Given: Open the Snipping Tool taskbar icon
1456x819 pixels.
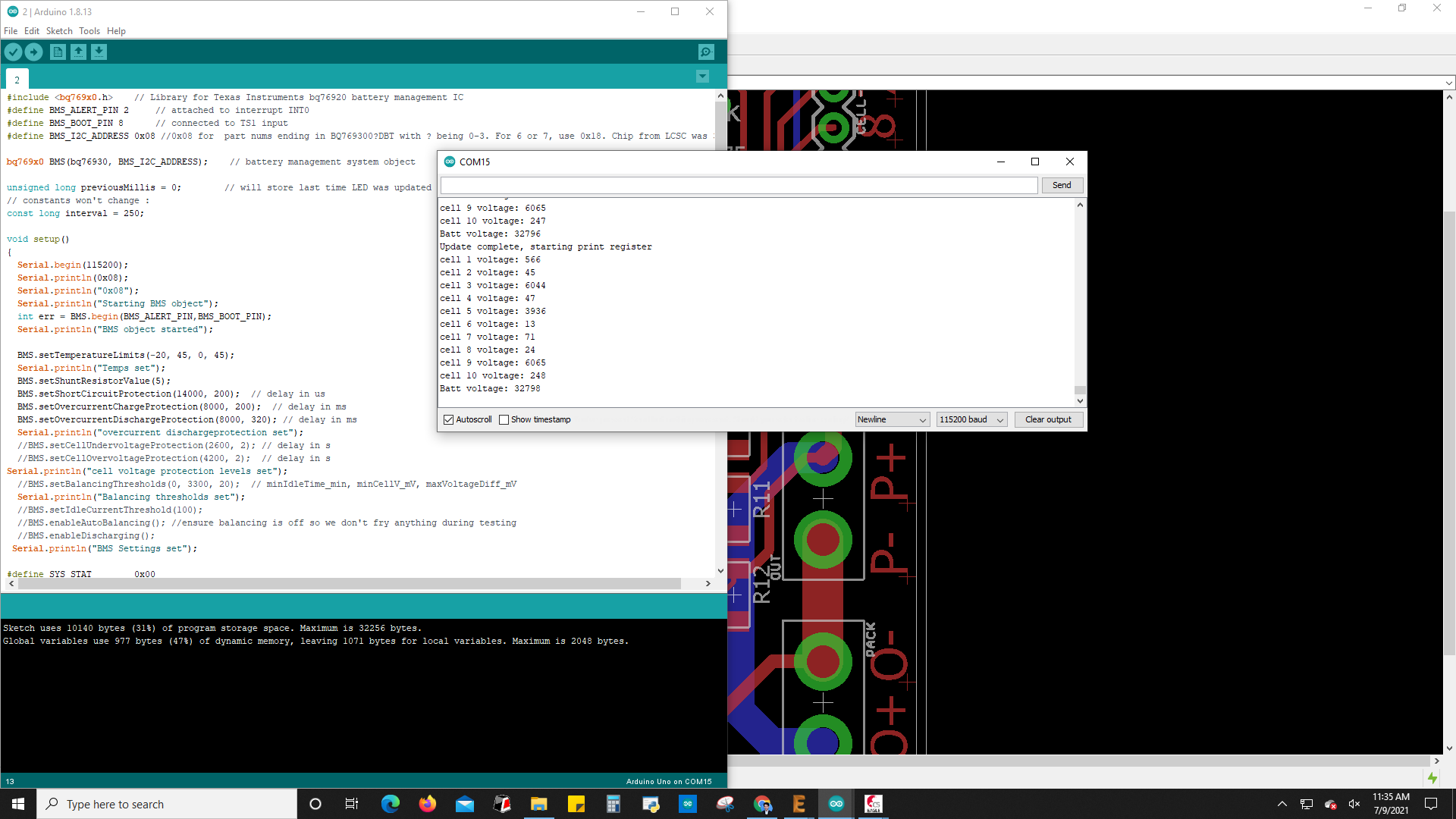Looking at the screenshot, I should [725, 804].
